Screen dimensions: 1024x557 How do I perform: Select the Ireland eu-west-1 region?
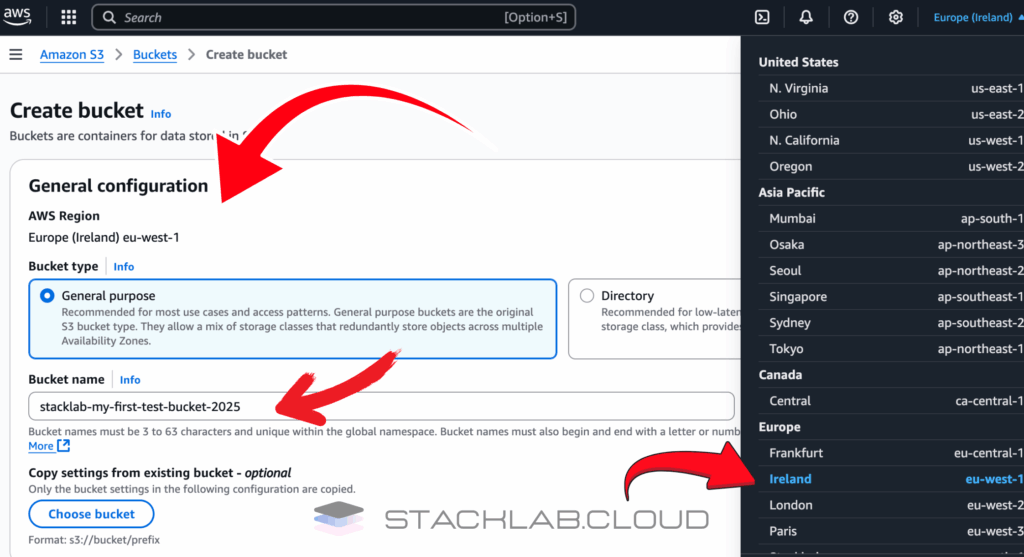coord(891,479)
